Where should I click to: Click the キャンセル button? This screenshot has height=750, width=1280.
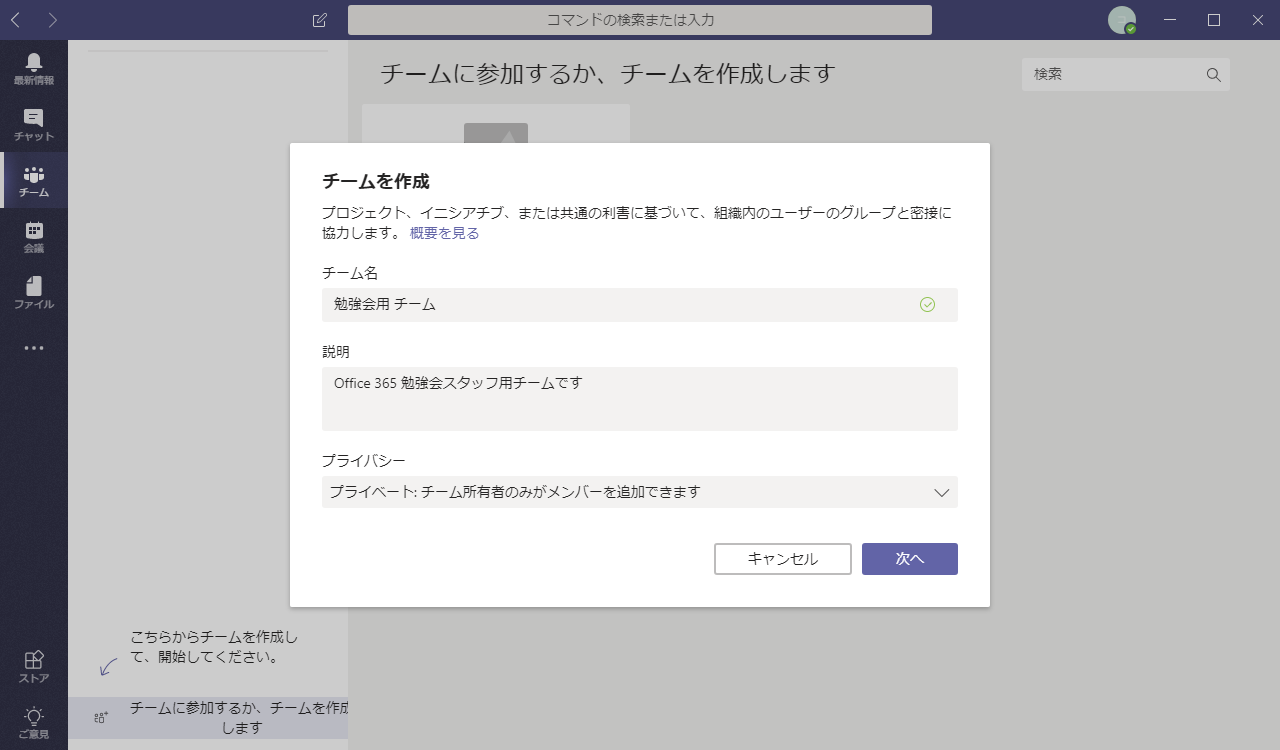pos(782,559)
